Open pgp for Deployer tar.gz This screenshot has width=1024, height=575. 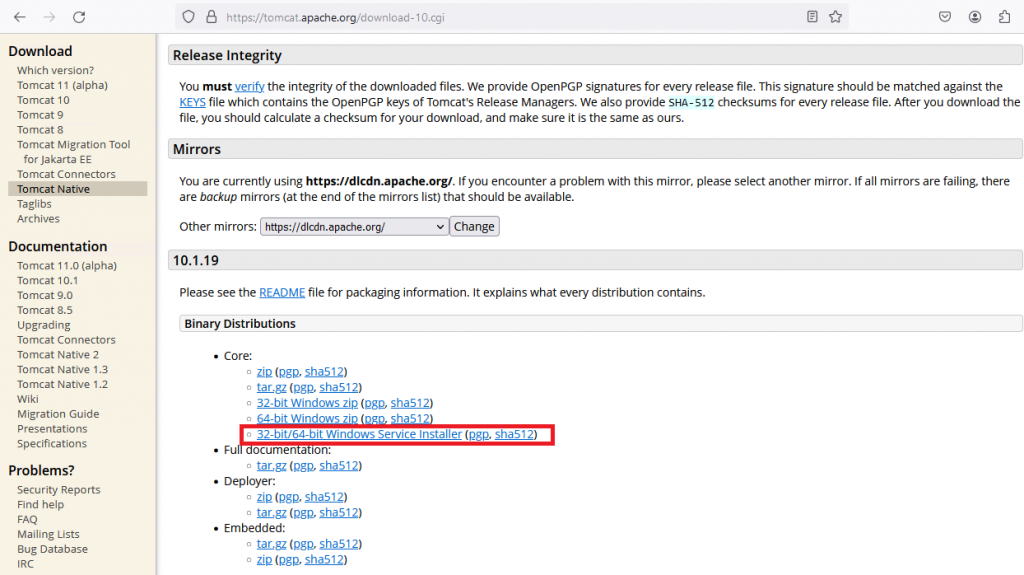coord(303,513)
